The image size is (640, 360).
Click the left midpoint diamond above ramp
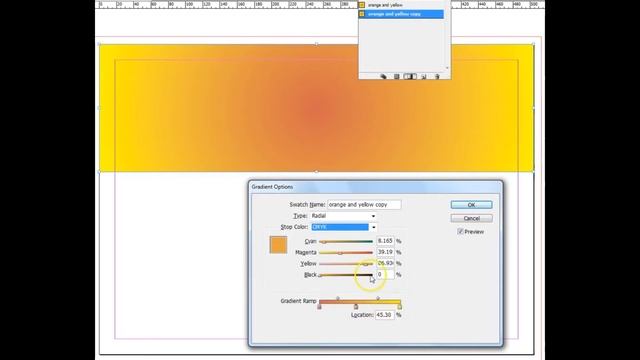point(338,298)
